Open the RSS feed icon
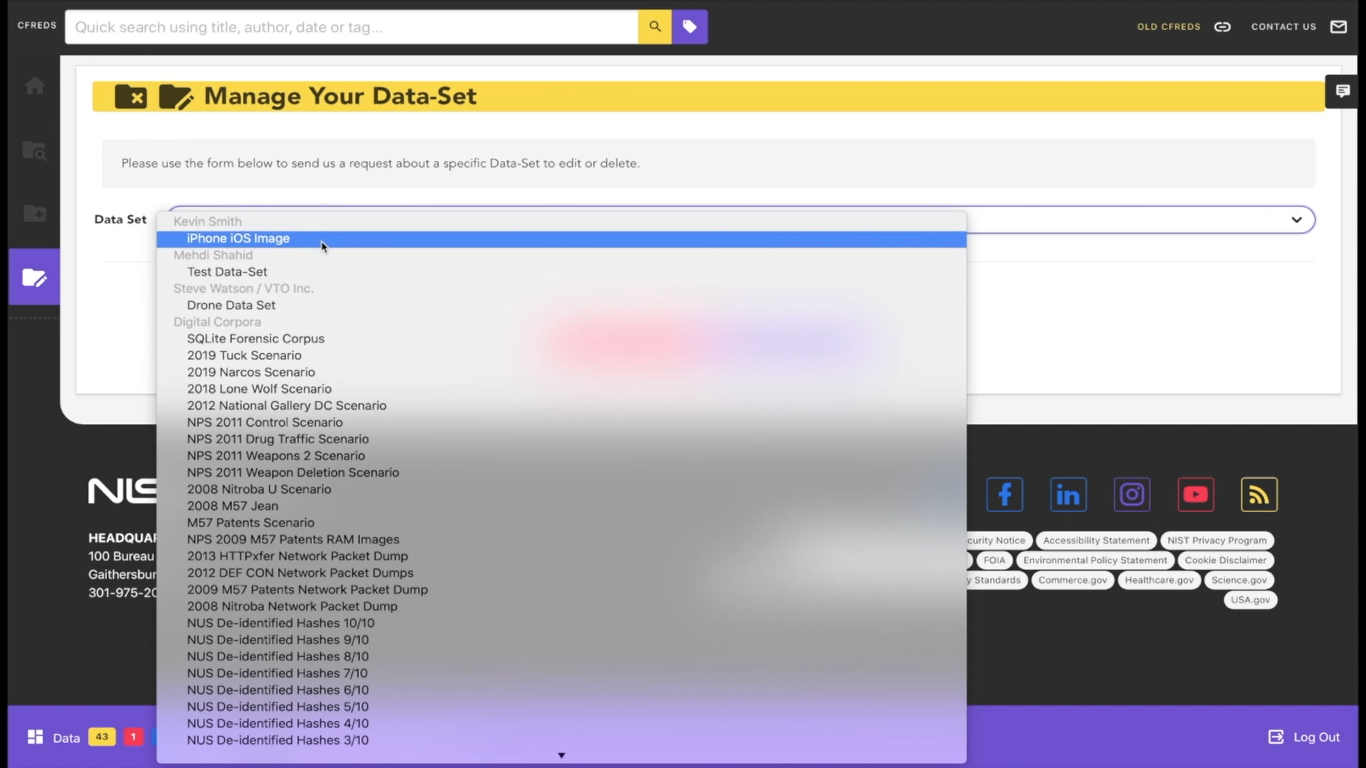Screen dimensions: 1366x768 coord(1259,495)
